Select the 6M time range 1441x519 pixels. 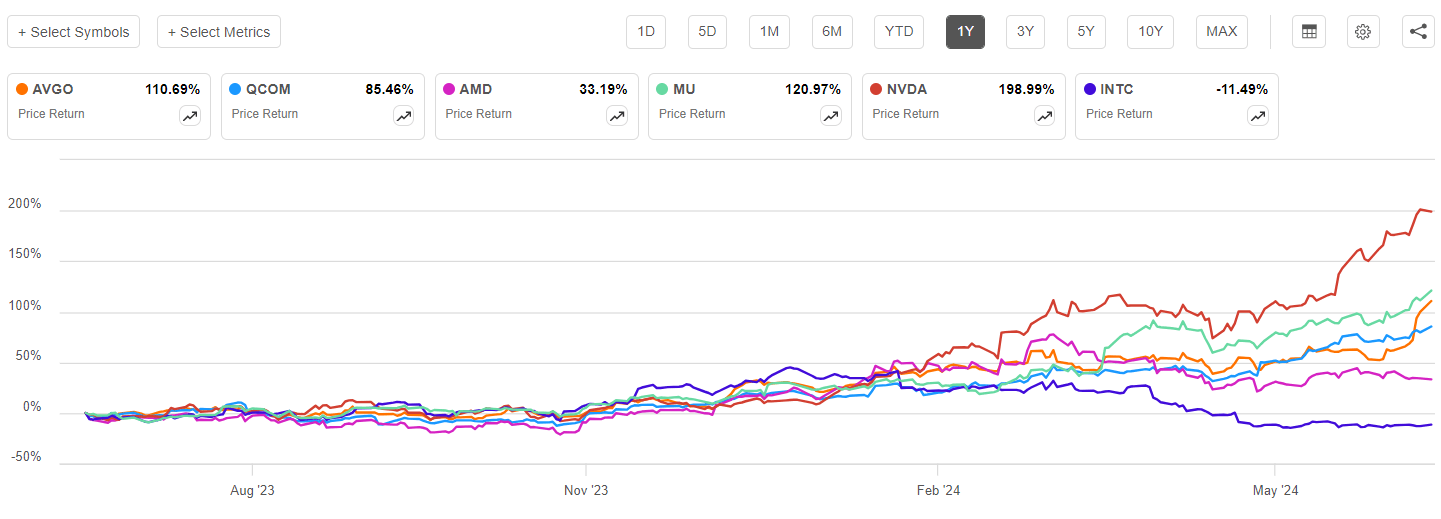click(x=831, y=32)
